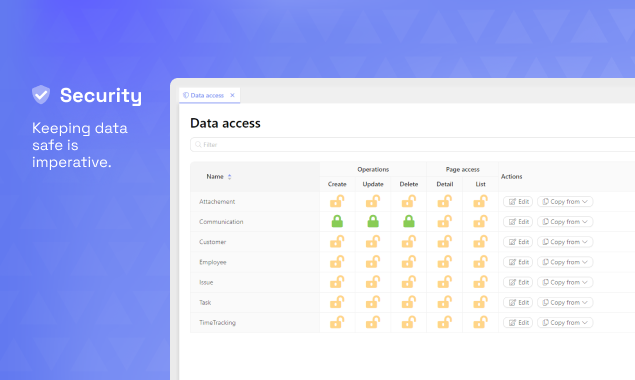Image resolution: width=635 pixels, height=380 pixels.
Task: Click Detail lock icon in Customer row
Action: 445,242
